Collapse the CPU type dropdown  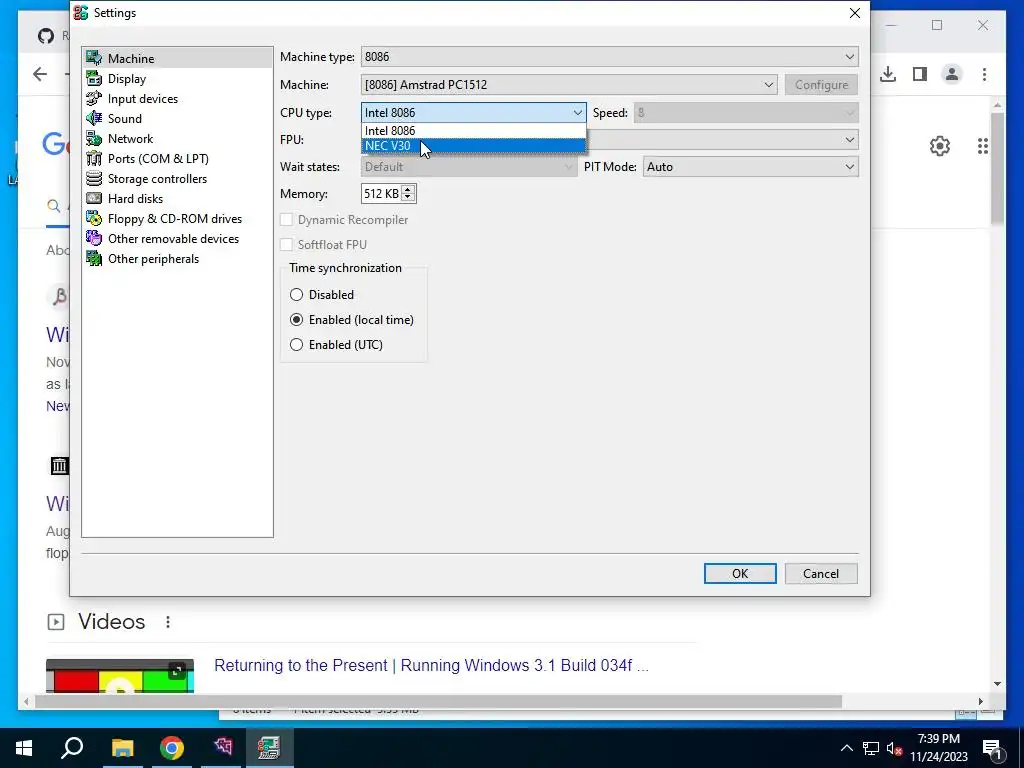577,112
